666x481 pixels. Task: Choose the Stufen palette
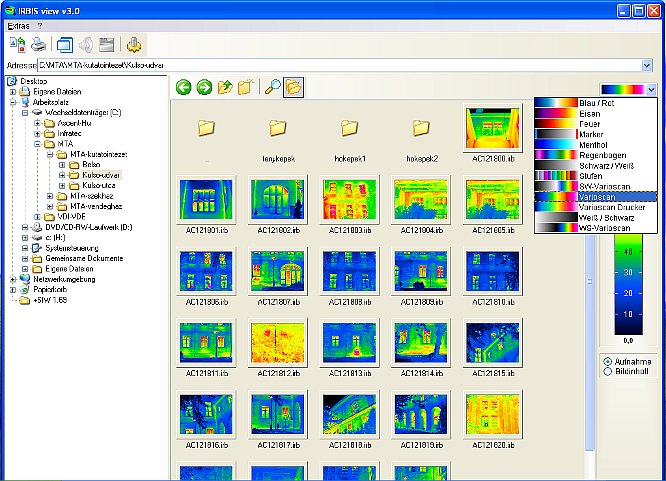click(x=595, y=175)
